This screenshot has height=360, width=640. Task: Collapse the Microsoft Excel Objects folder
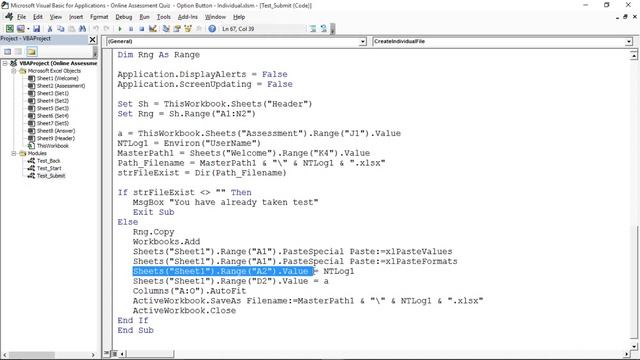tap(13, 71)
